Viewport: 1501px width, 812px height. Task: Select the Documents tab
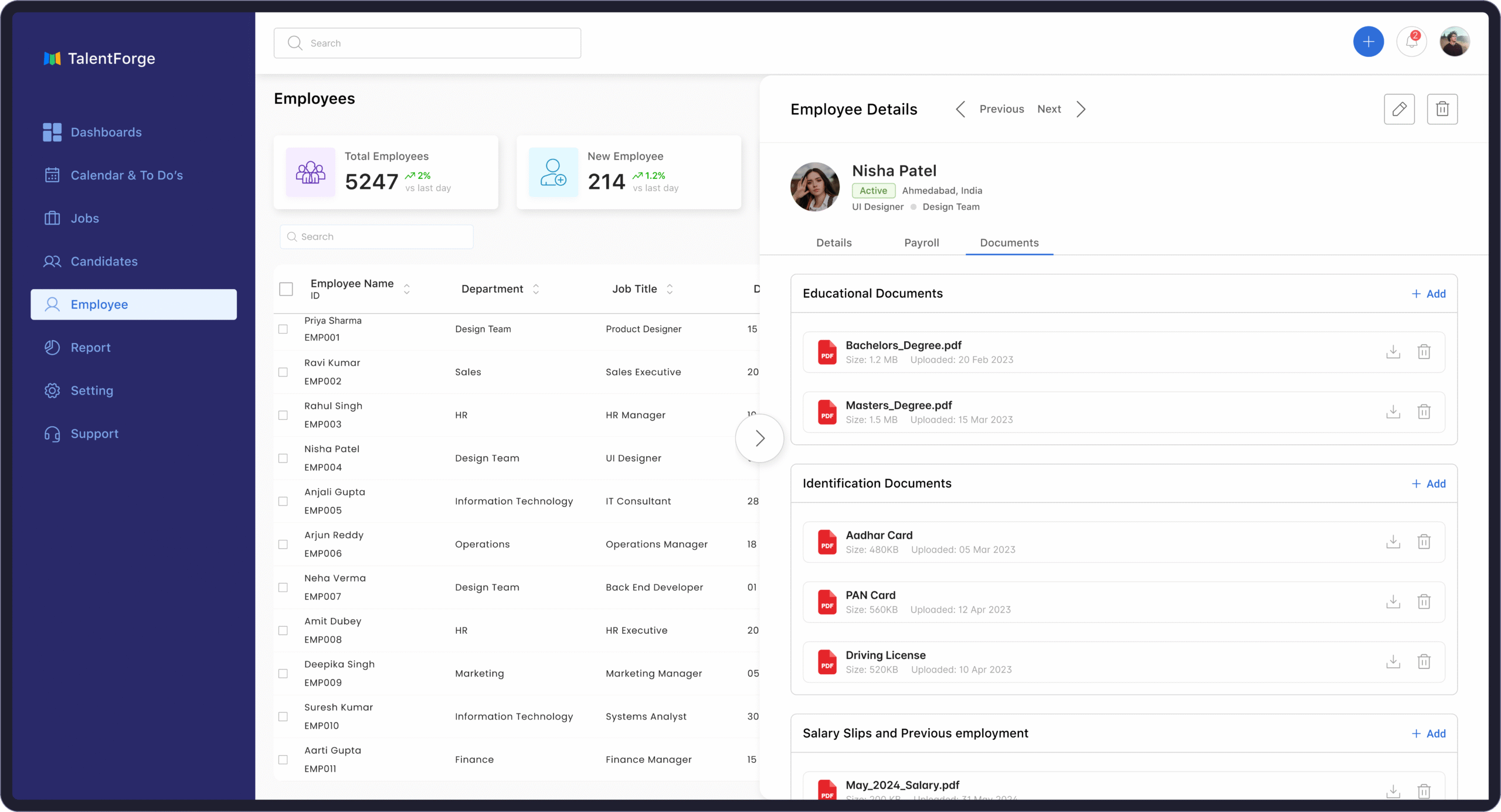tap(1009, 243)
